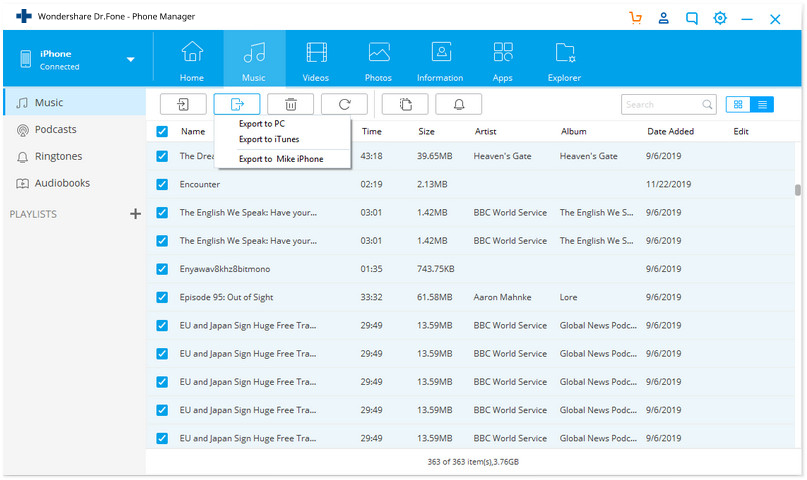
Task: Go to the Home section
Action: coord(191,61)
